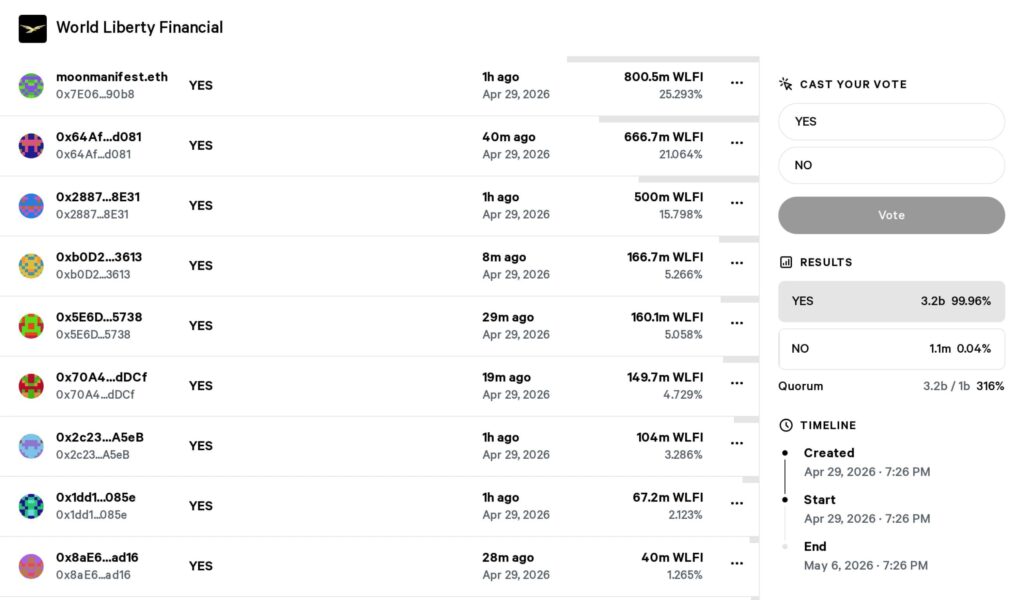The width and height of the screenshot is (1024, 600).
Task: Click moonmanifest.eth voter avatar
Action: point(31,86)
